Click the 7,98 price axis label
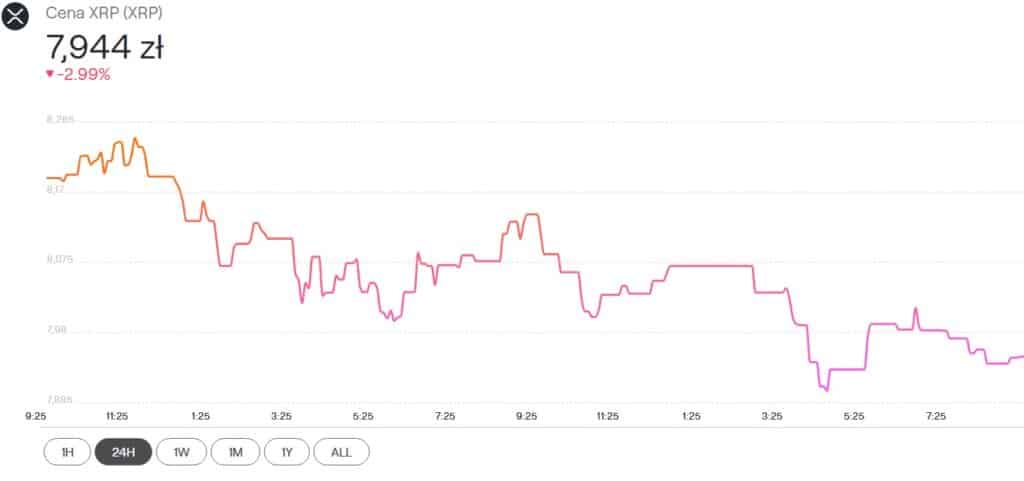The height and width of the screenshot is (481, 1024). [57, 330]
